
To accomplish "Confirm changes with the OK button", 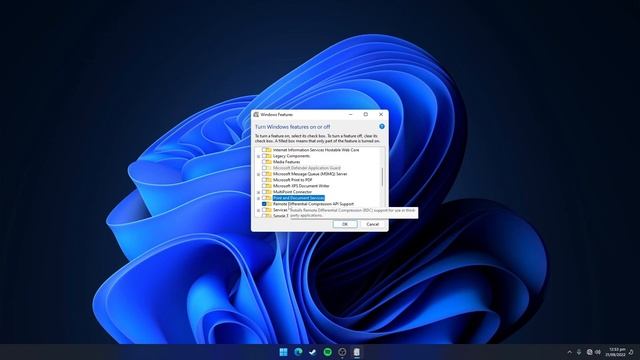I will (345, 224).
